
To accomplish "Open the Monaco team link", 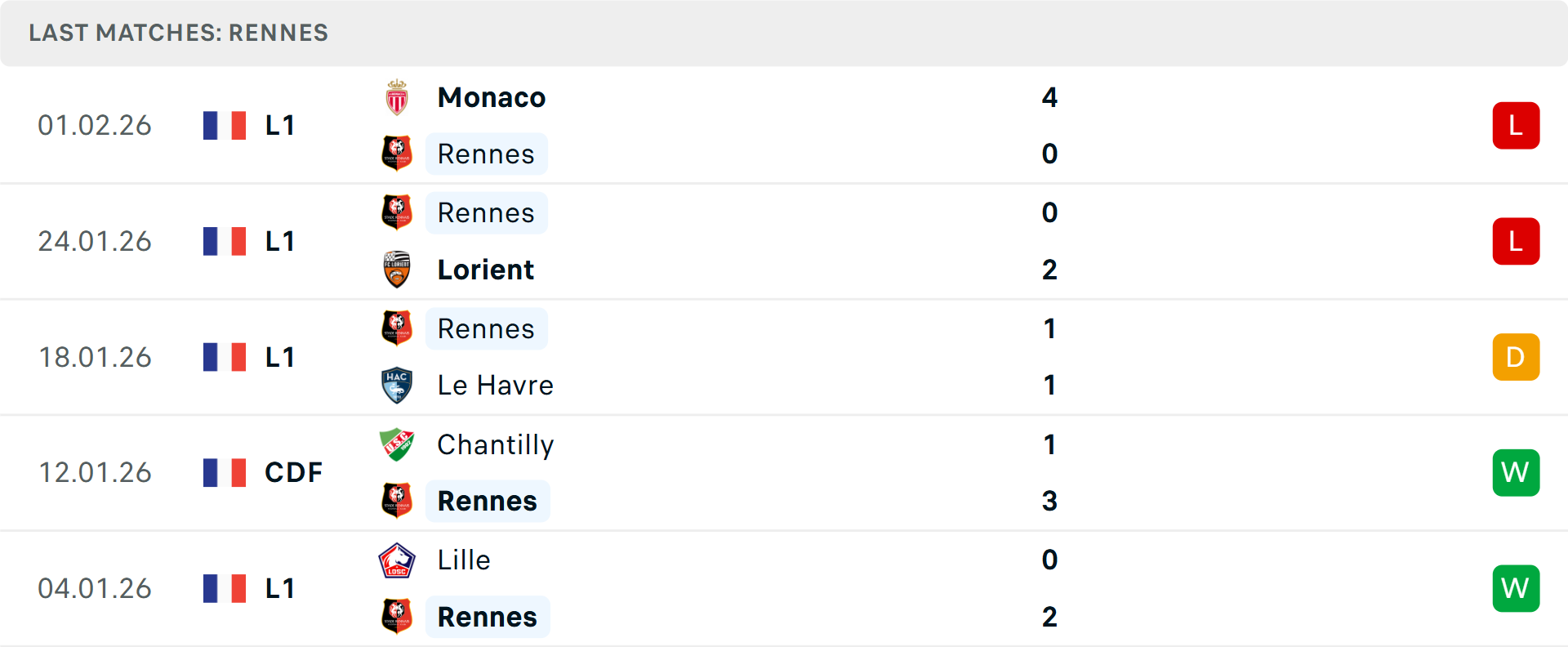I will pyautogui.click(x=492, y=97).
